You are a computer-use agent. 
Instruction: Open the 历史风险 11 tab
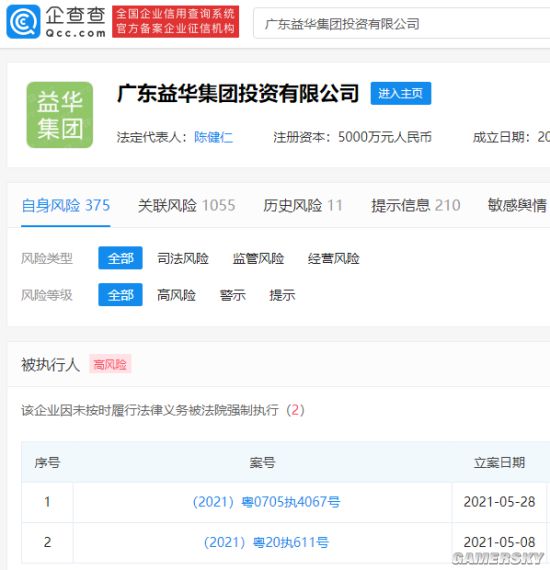coord(303,205)
